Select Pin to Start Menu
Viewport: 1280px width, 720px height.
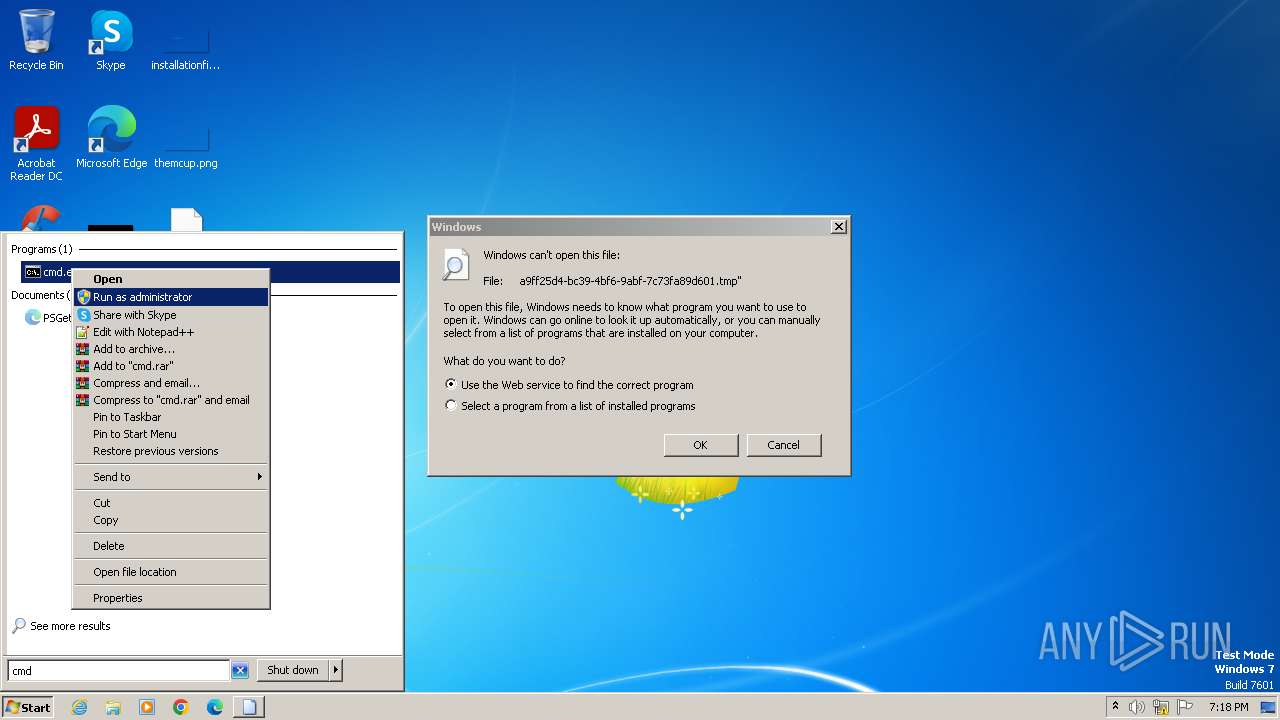[171, 434]
